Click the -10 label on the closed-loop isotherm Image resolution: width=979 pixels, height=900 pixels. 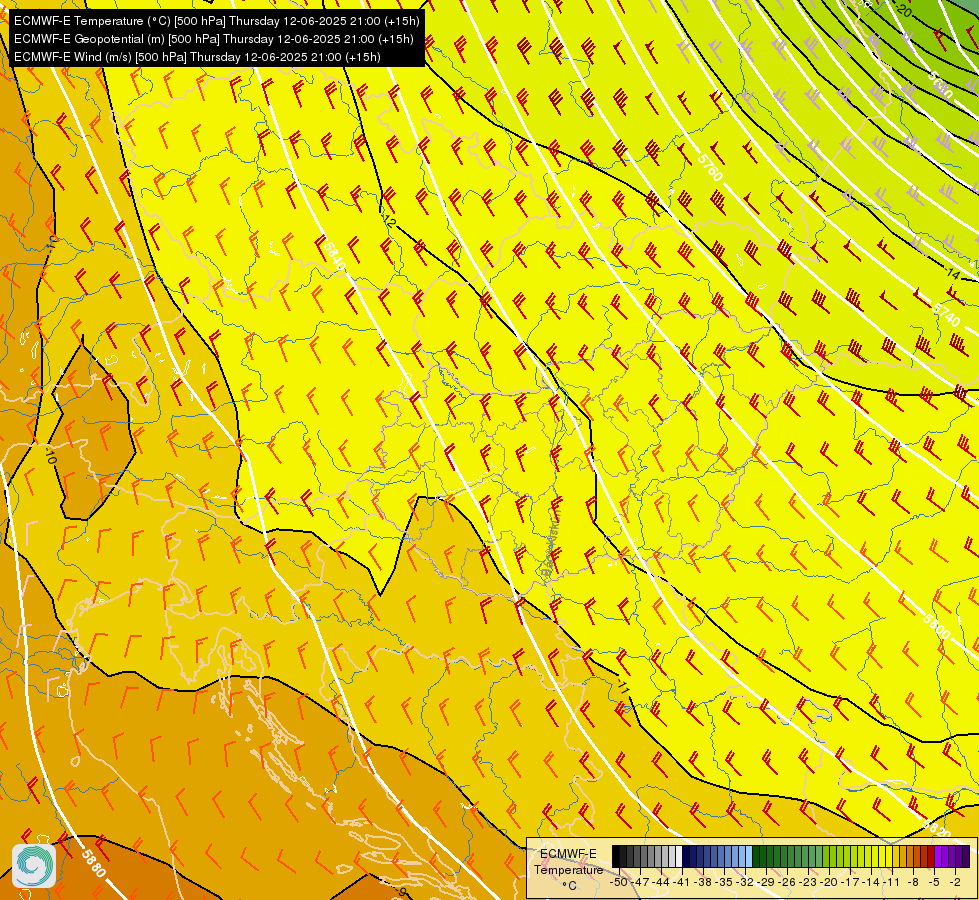51,455
